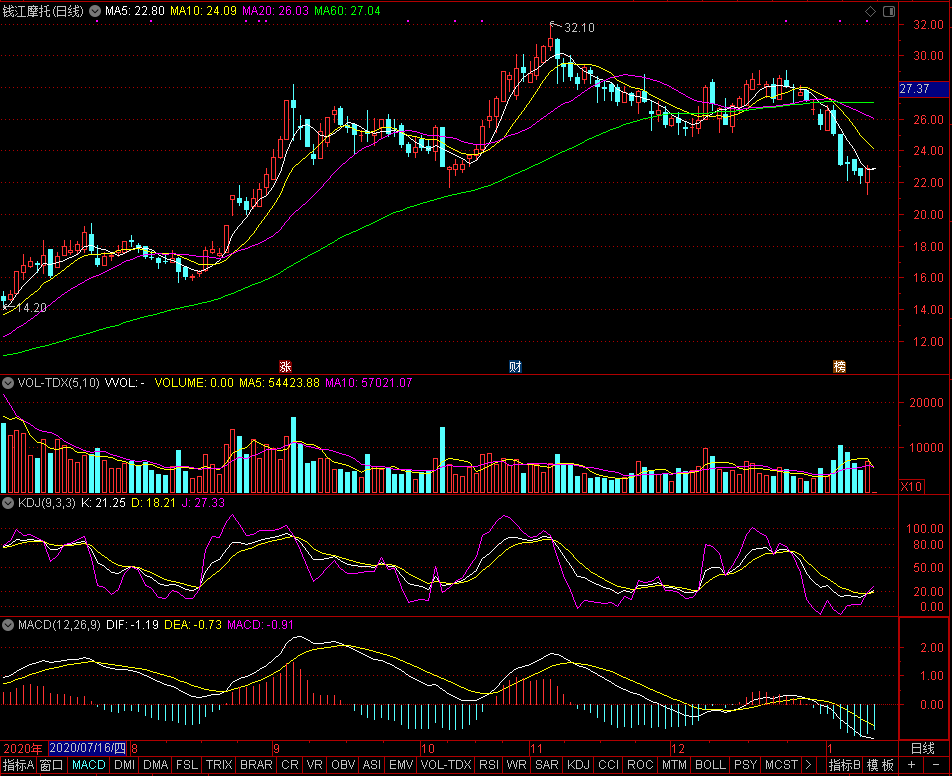Click the 窗口 button in bottom bar
952x776 pixels.
(x=52, y=765)
